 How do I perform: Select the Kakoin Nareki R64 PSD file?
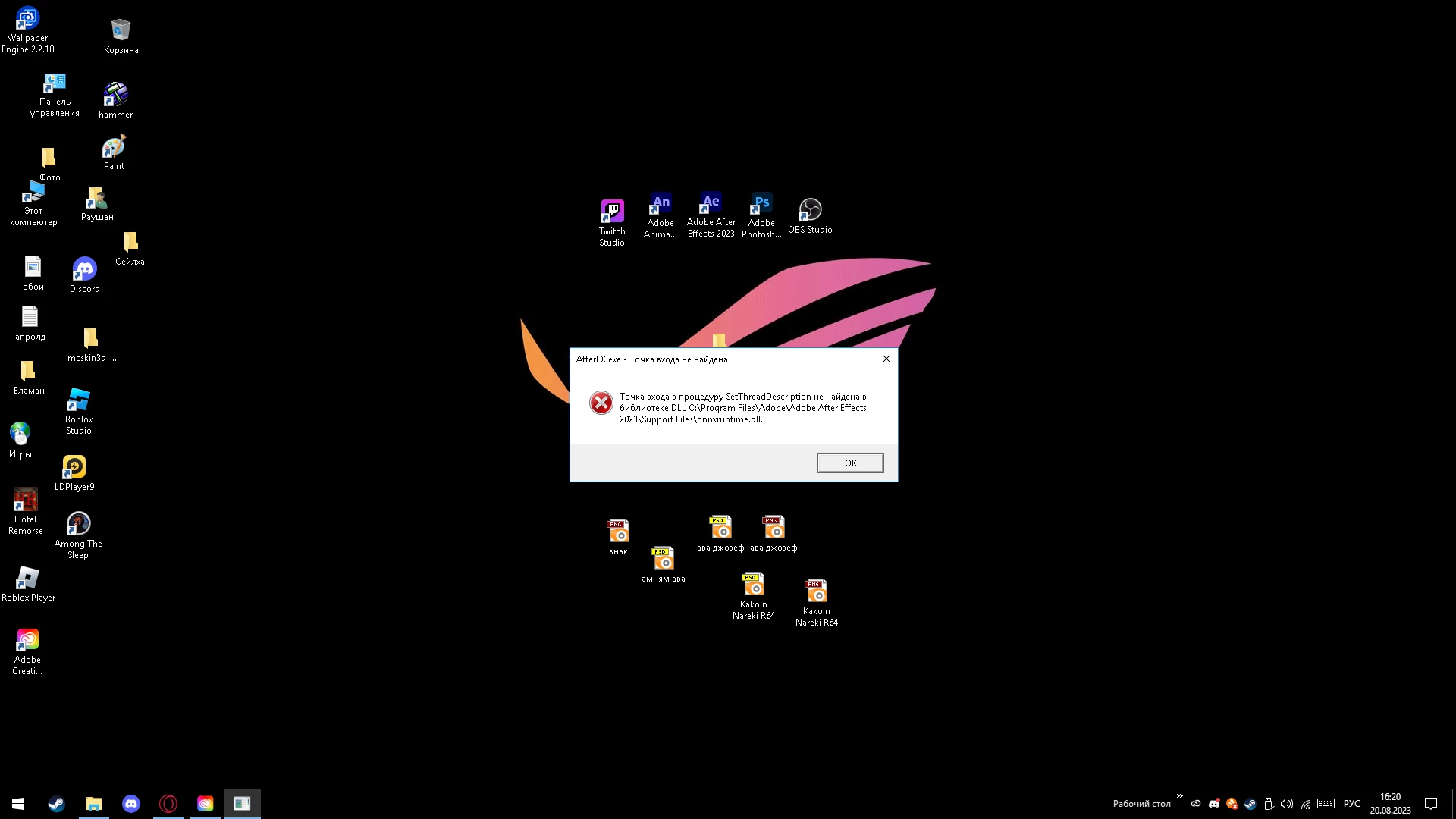(753, 595)
